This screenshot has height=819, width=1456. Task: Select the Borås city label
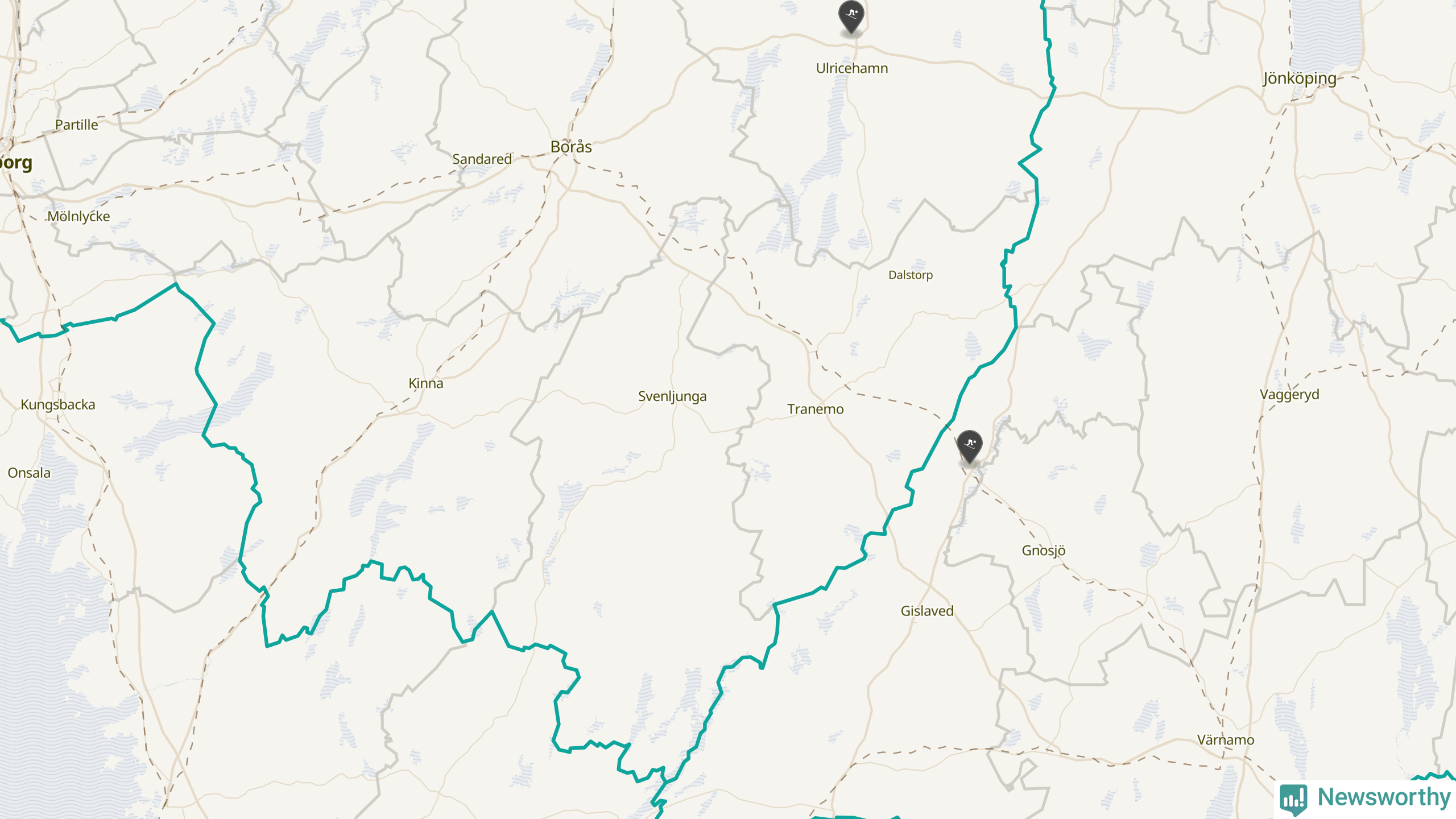571,147
